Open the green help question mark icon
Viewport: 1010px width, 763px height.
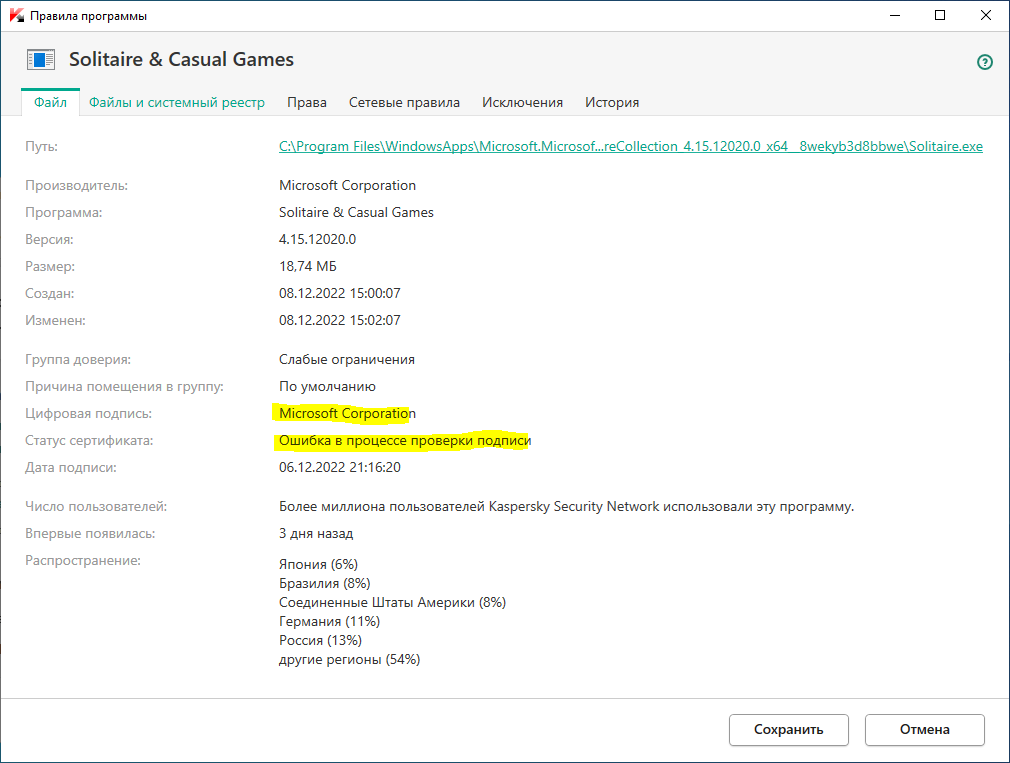coord(984,62)
